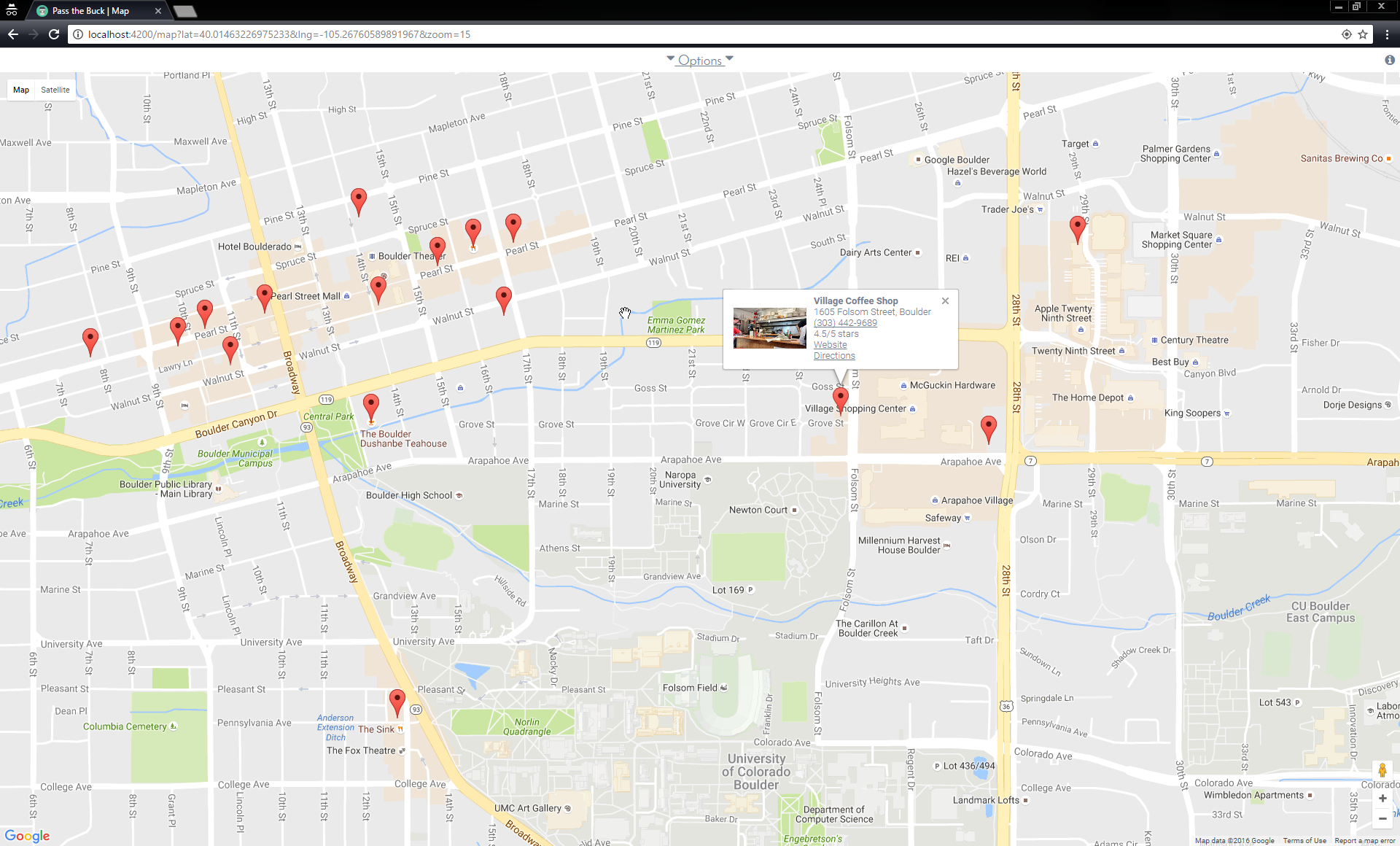The width and height of the screenshot is (1400, 846).
Task: Expand the Options dropdown
Action: (x=700, y=61)
